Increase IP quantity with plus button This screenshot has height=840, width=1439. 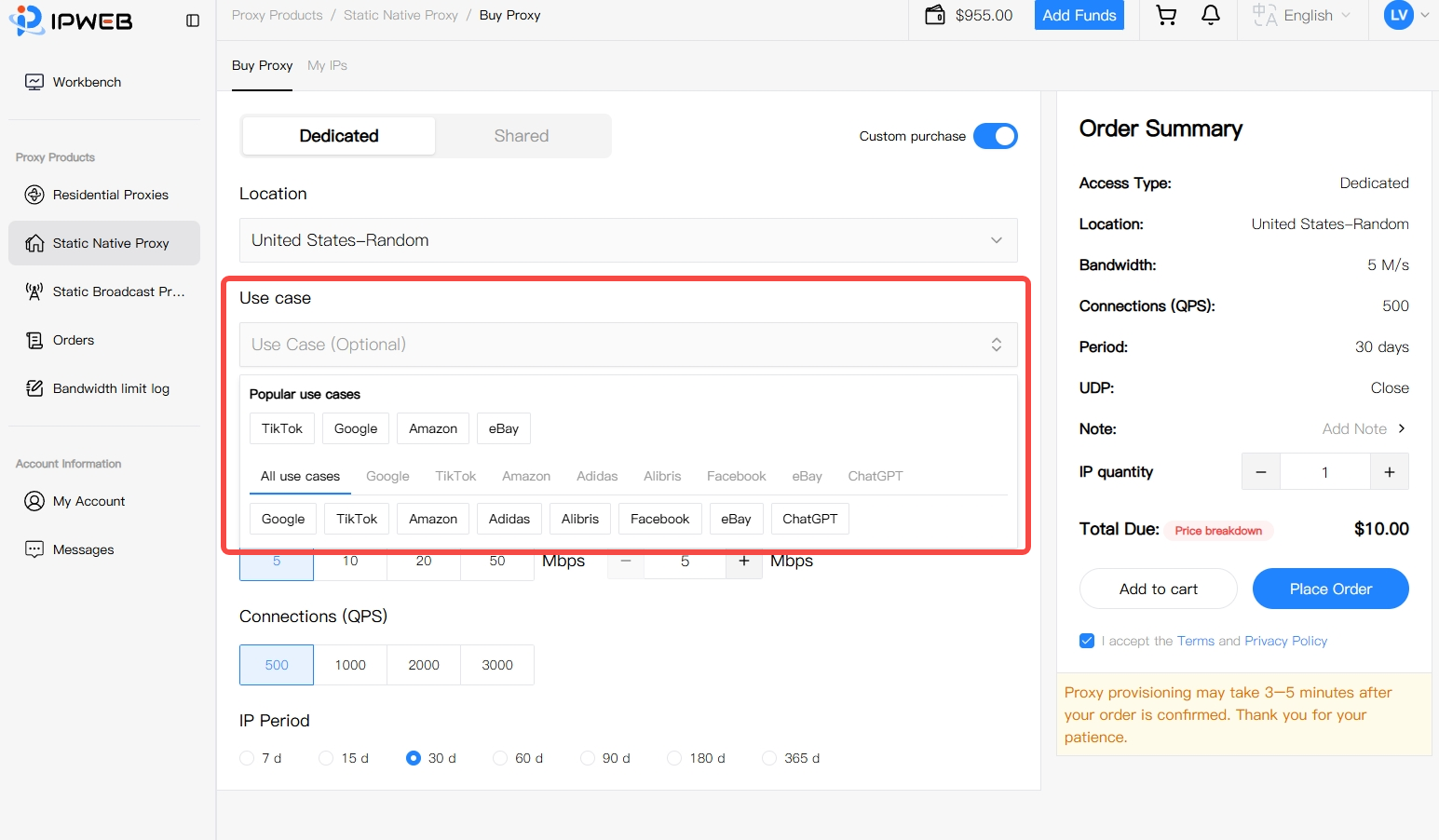(1390, 472)
